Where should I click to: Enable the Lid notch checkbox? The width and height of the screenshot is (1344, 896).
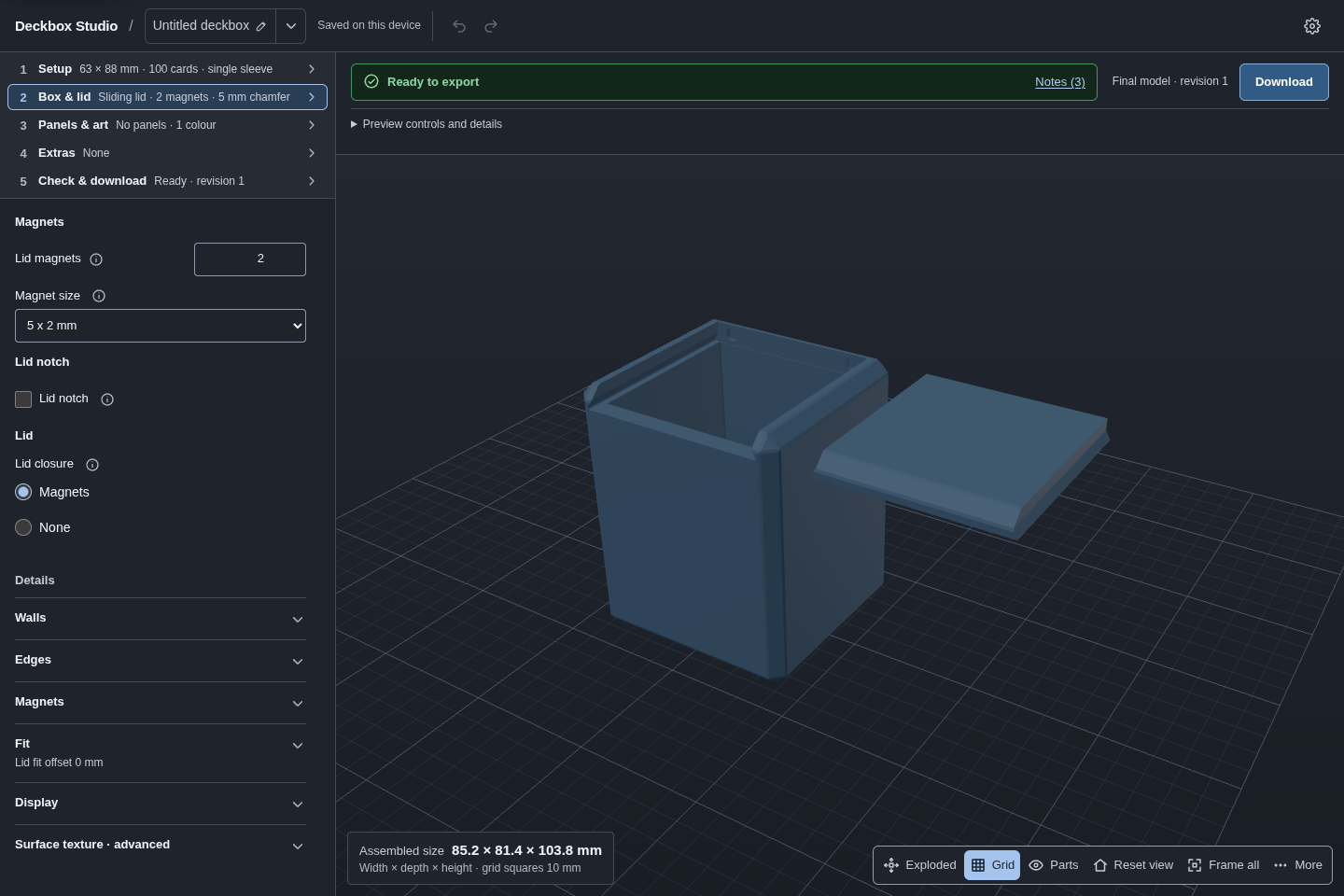[23, 399]
